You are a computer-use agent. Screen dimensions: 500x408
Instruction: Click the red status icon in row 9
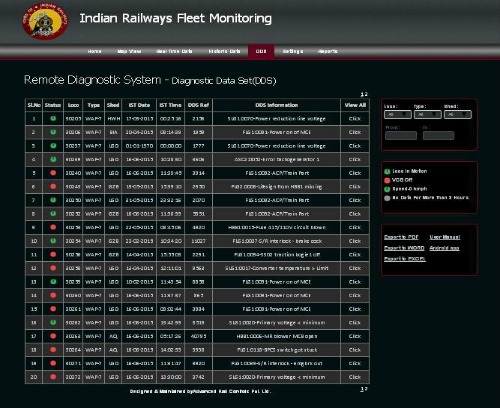click(x=53, y=227)
